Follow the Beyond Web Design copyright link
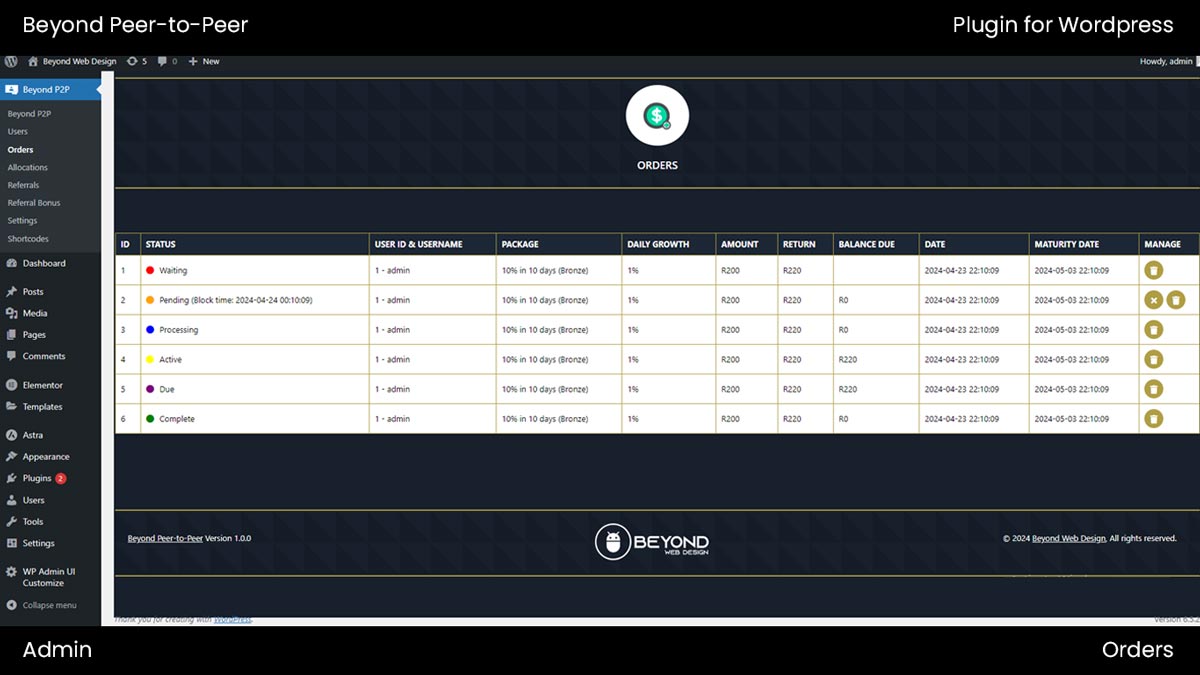 [x=1068, y=538]
